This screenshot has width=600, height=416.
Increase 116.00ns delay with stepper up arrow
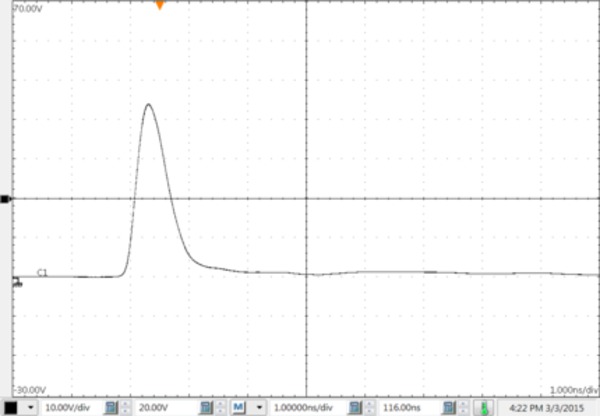pyautogui.click(x=463, y=404)
